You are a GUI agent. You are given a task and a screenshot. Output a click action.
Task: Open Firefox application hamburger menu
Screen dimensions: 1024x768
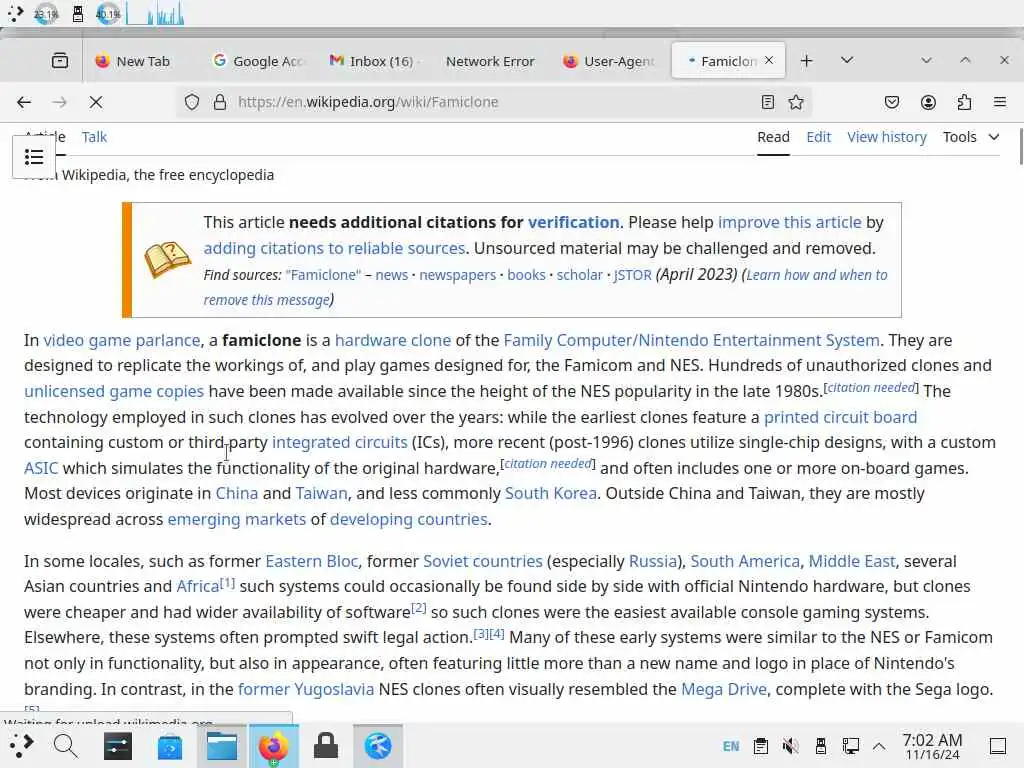[x=1000, y=102]
